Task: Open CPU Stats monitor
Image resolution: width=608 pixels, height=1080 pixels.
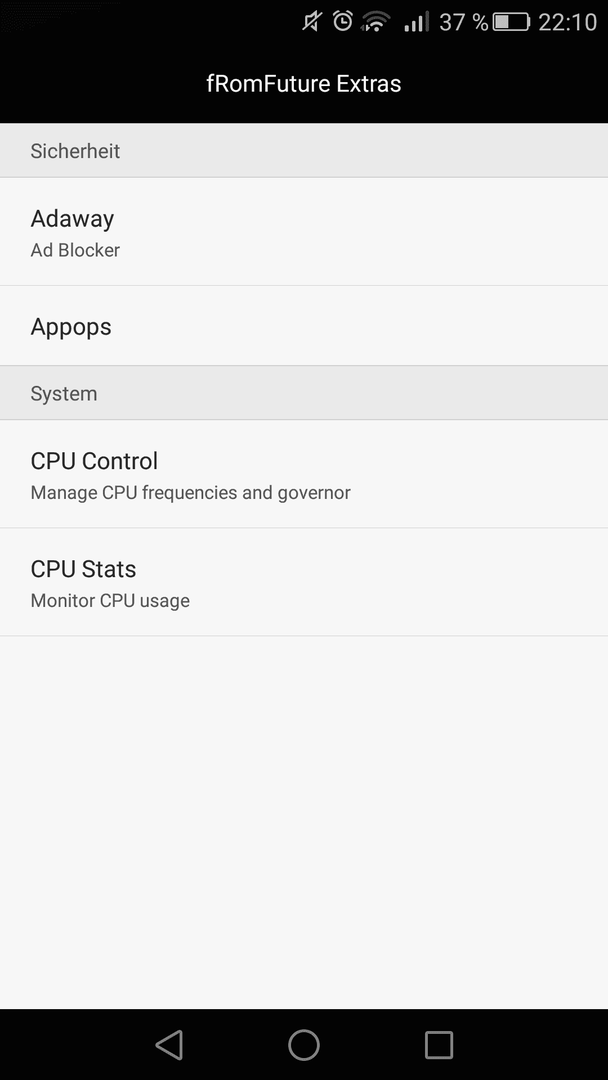Action: (304, 582)
